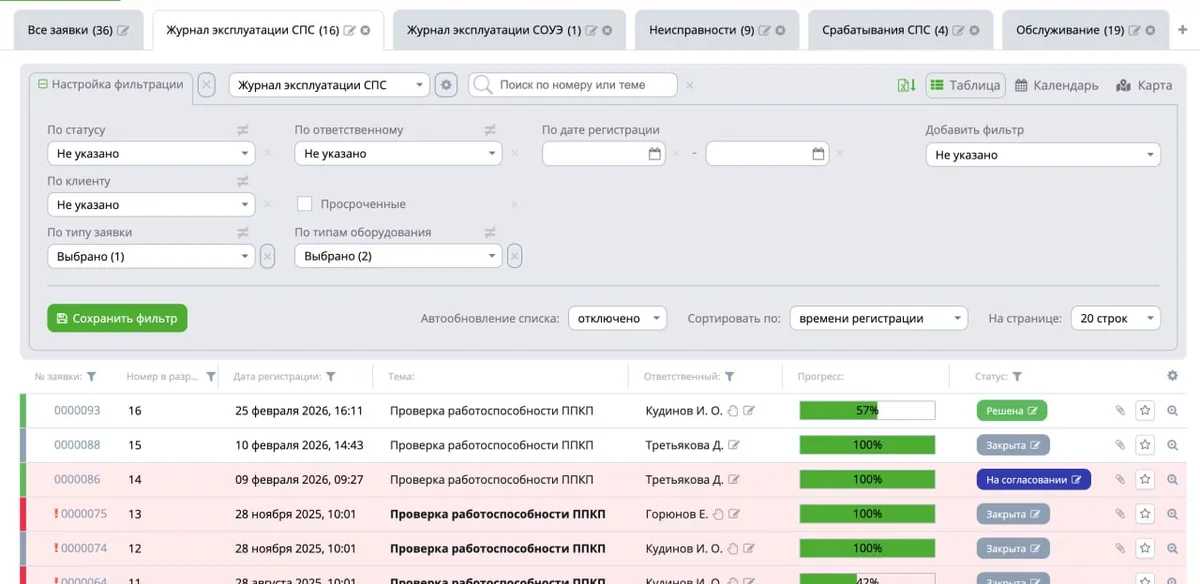Close the Неисправности tab
Image resolution: width=1200 pixels, height=584 pixels.
click(780, 31)
